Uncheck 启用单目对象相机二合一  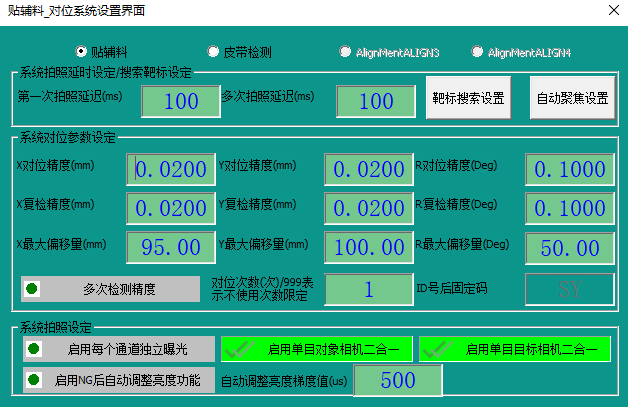pos(315,349)
